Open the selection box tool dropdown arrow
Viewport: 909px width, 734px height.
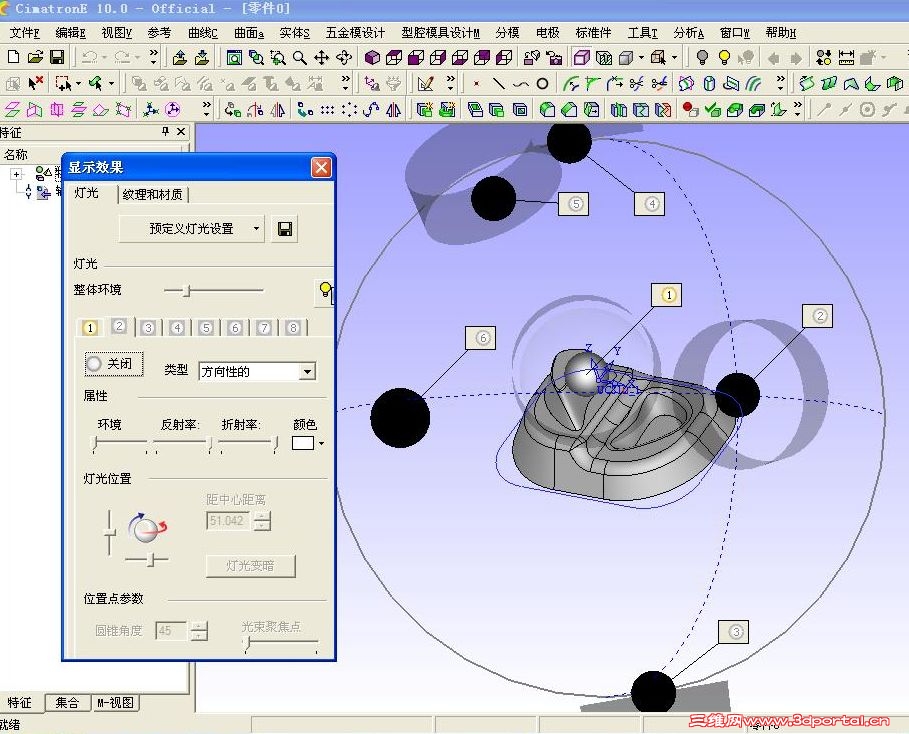point(78,83)
